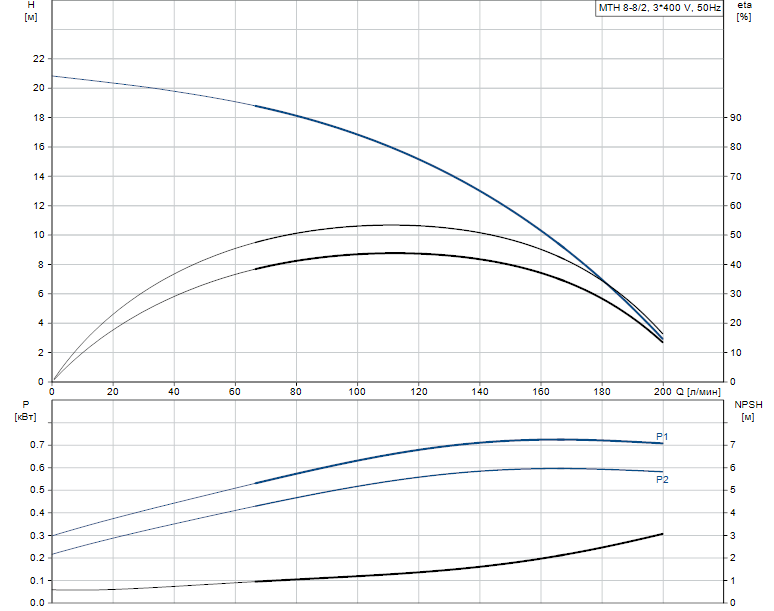Viewport: 774px width, 611px height.
Task: Click the P2 curve label
Action: [x=662, y=480]
